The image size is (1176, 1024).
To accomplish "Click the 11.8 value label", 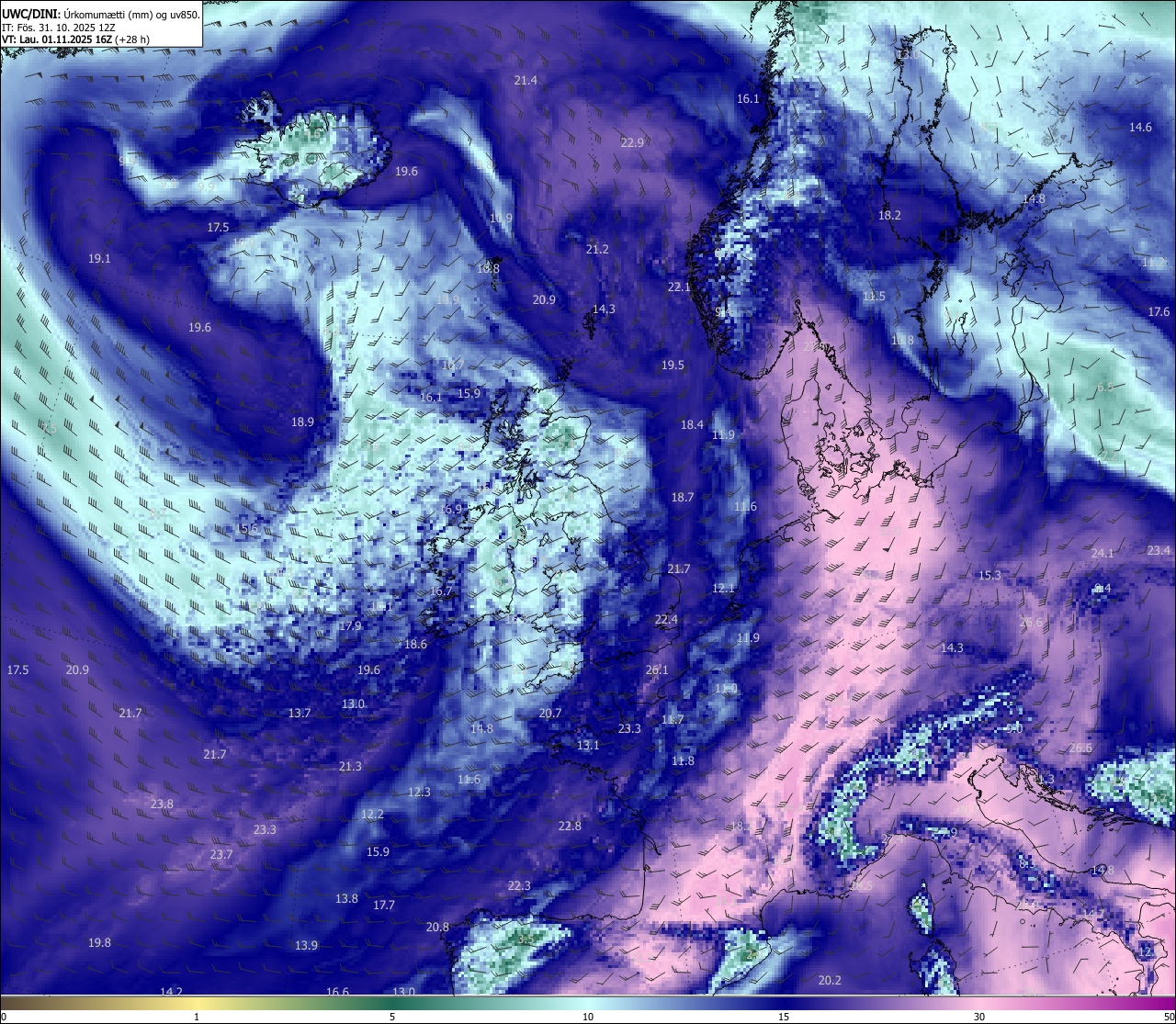I will pyautogui.click(x=683, y=761).
